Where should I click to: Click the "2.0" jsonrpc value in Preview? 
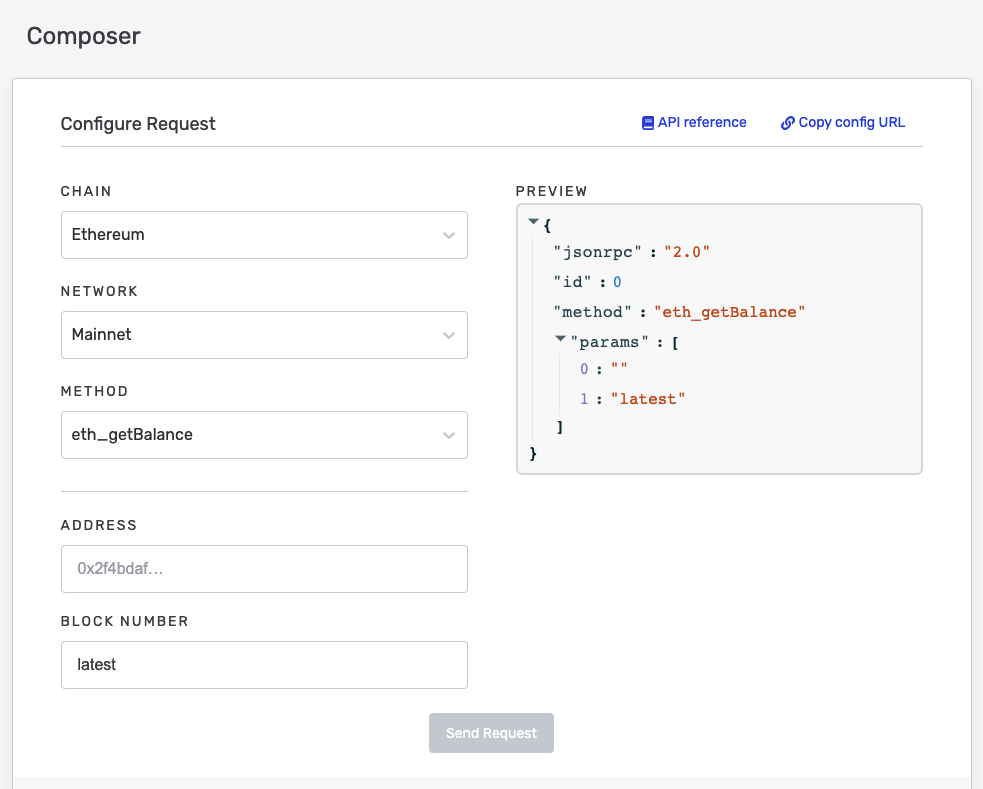coord(686,253)
